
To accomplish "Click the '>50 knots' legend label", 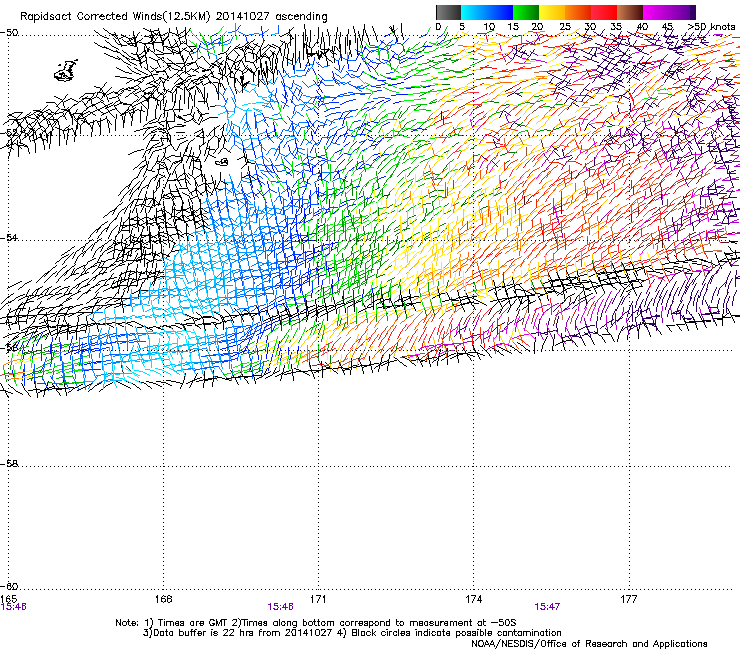I will [711, 27].
